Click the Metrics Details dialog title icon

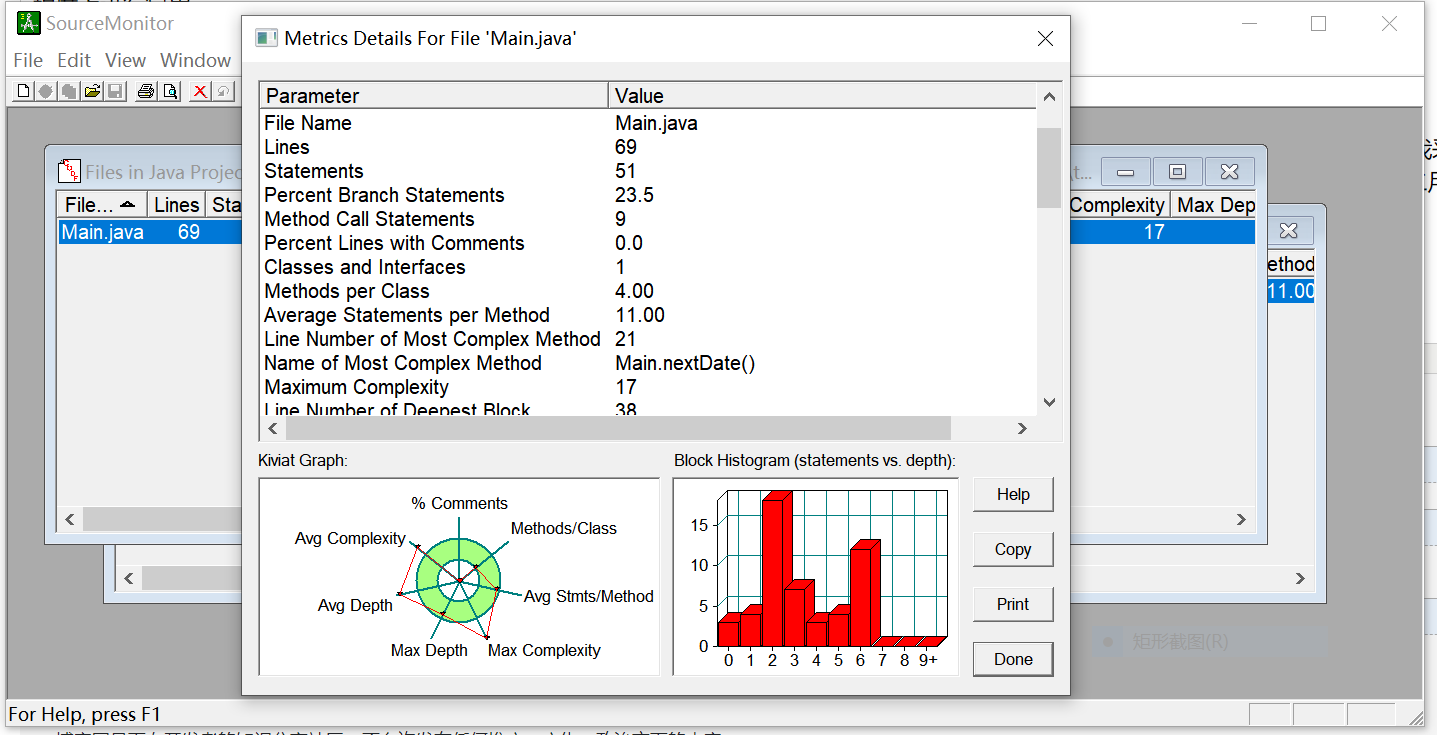coord(266,39)
